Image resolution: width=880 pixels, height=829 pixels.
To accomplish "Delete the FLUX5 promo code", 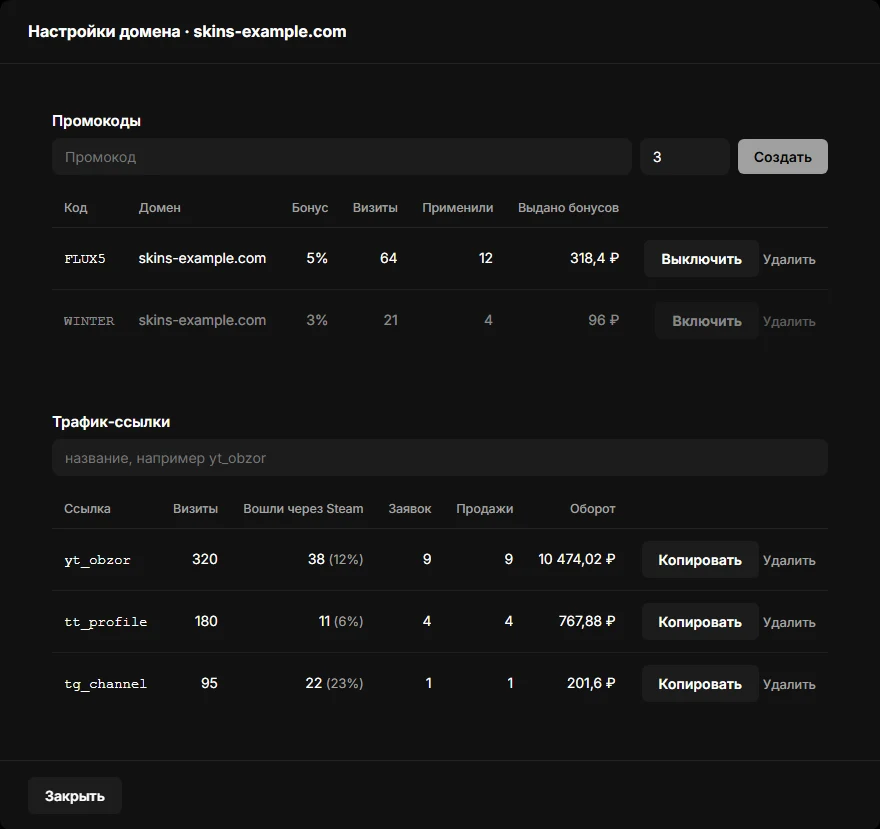I will pyautogui.click(x=789, y=259).
